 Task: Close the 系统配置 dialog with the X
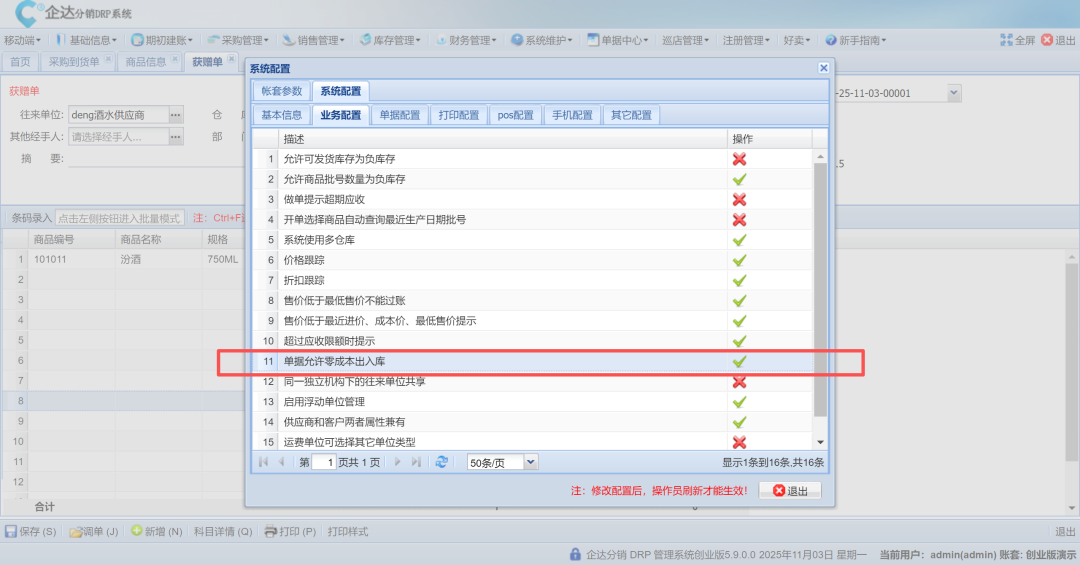[x=823, y=68]
